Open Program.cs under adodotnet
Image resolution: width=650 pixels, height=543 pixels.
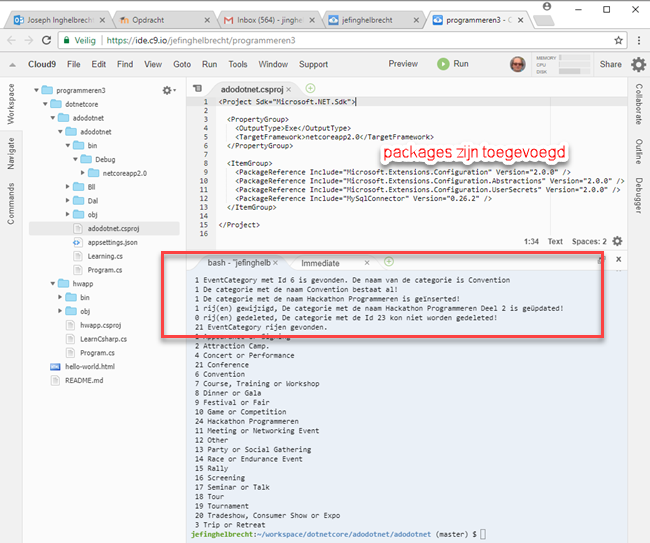pos(104,270)
